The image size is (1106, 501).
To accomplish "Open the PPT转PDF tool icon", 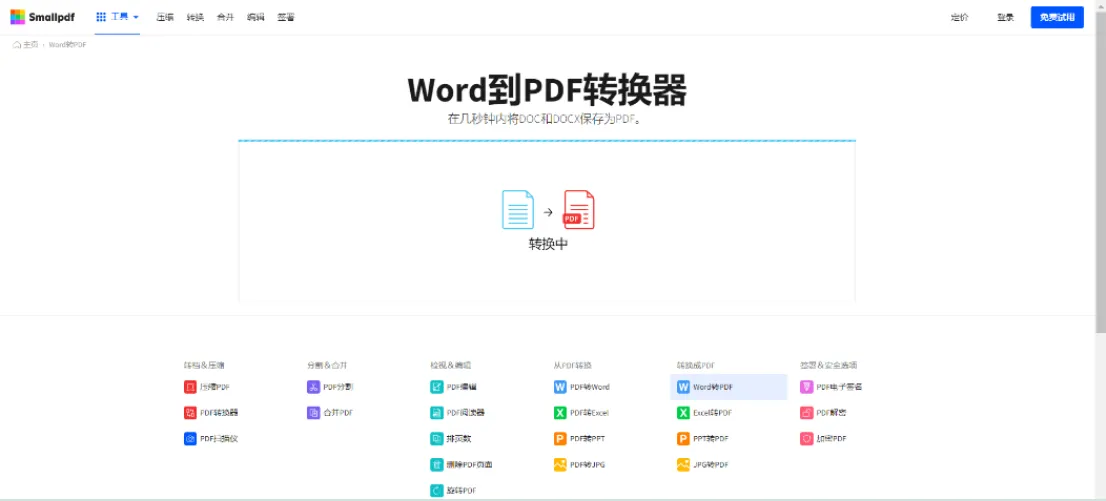I will 683,439.
